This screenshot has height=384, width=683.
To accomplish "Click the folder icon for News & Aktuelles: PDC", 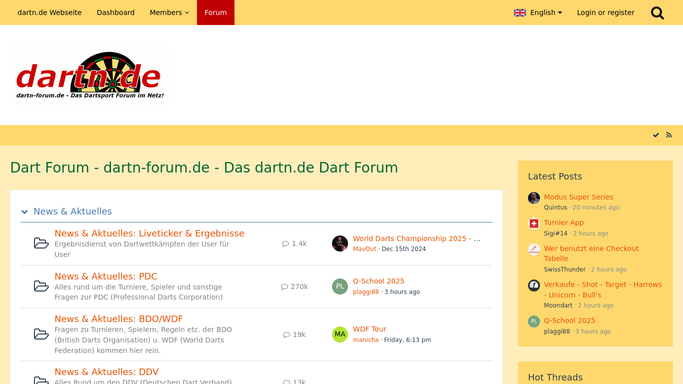I will (41, 286).
